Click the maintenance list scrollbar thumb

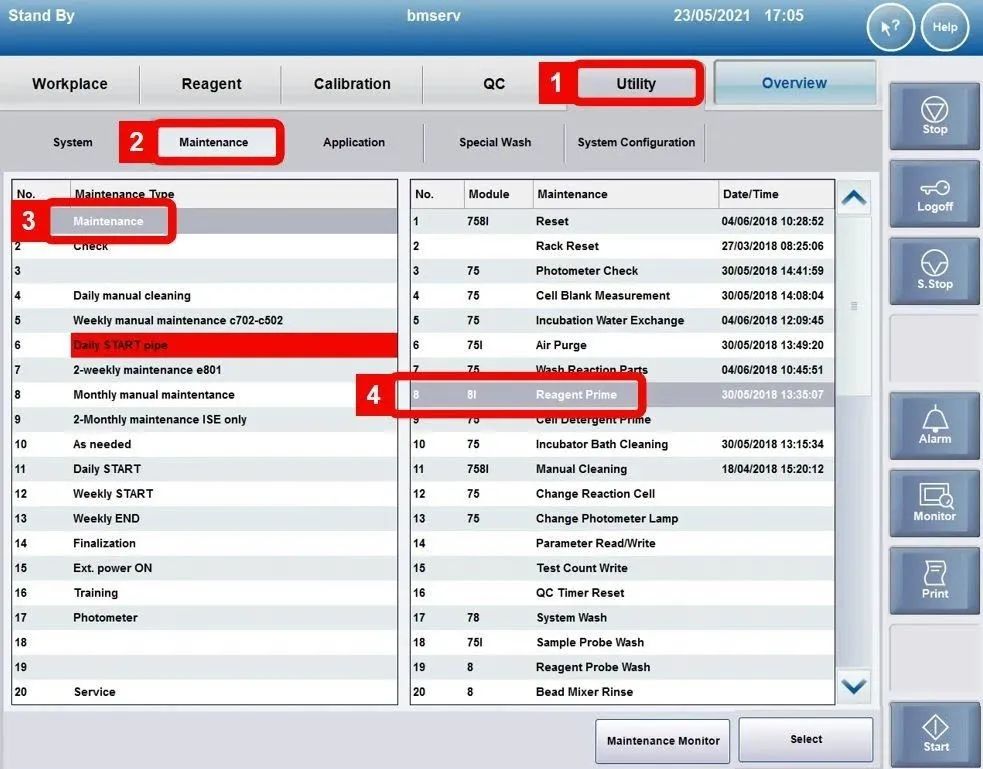854,306
